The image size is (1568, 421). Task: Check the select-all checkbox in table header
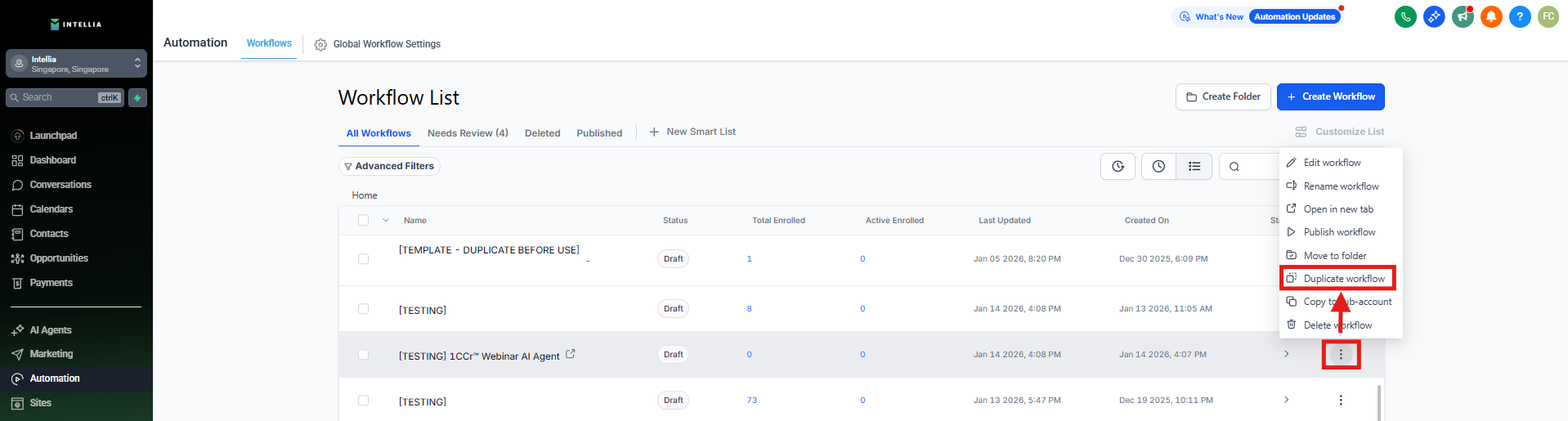tap(364, 220)
